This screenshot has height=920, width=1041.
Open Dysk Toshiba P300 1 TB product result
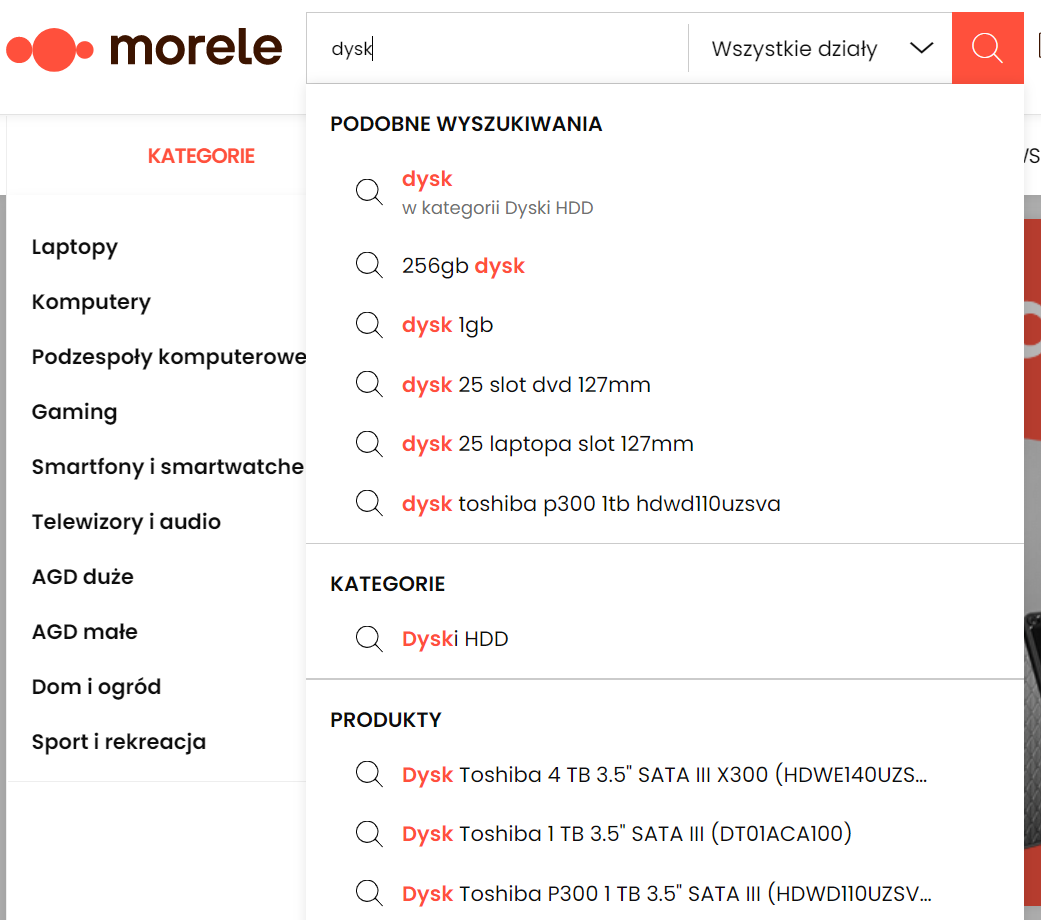[666, 893]
